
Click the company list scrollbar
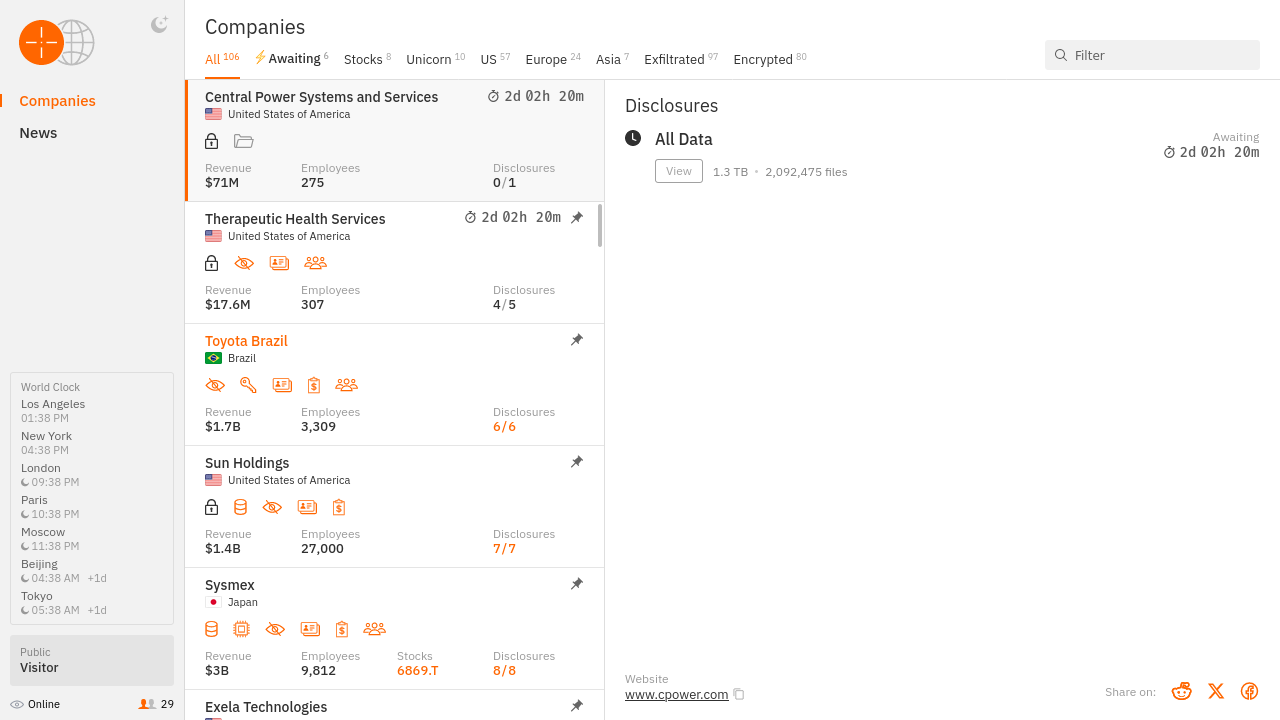pos(600,226)
